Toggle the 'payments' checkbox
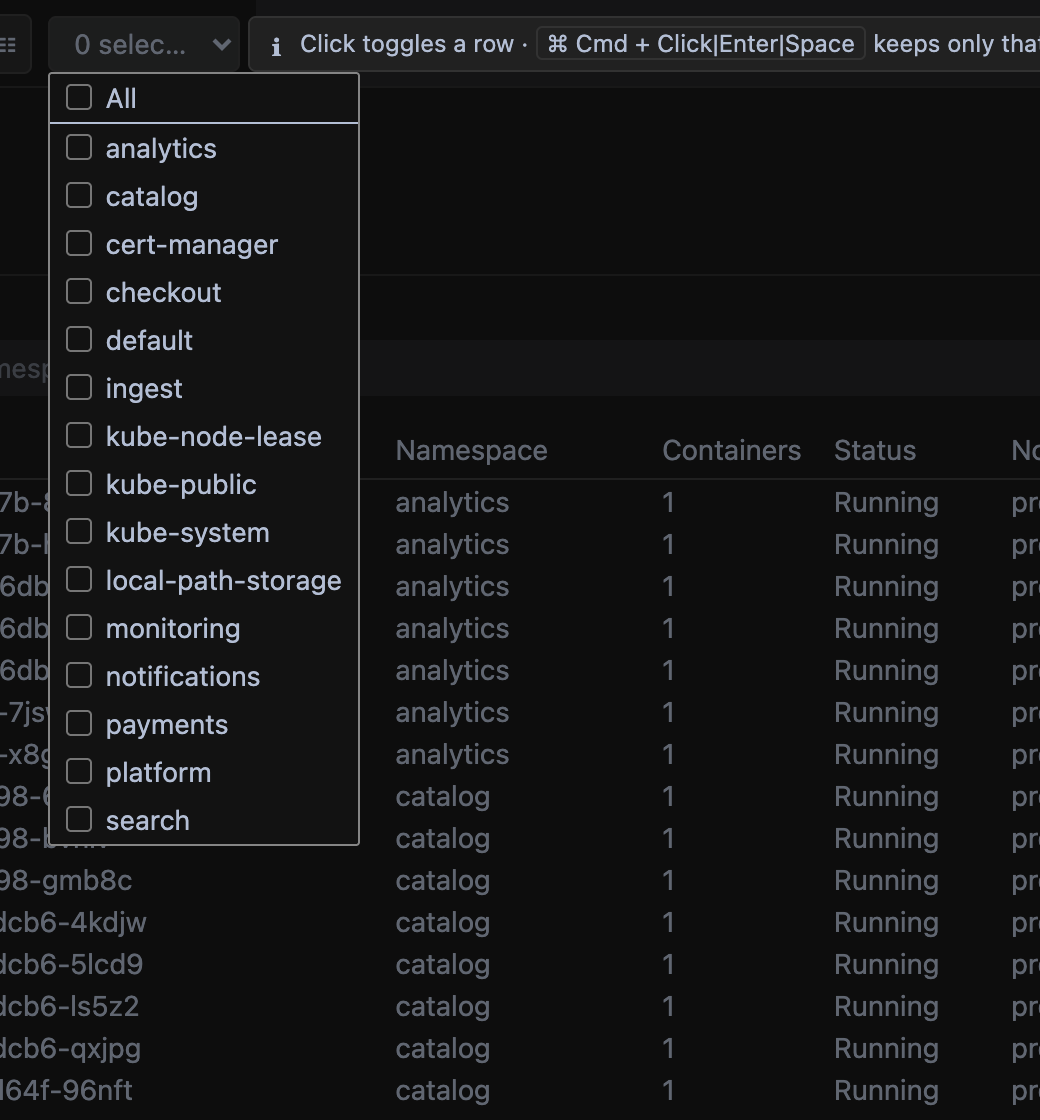The width and height of the screenshot is (1040, 1120). tap(79, 724)
